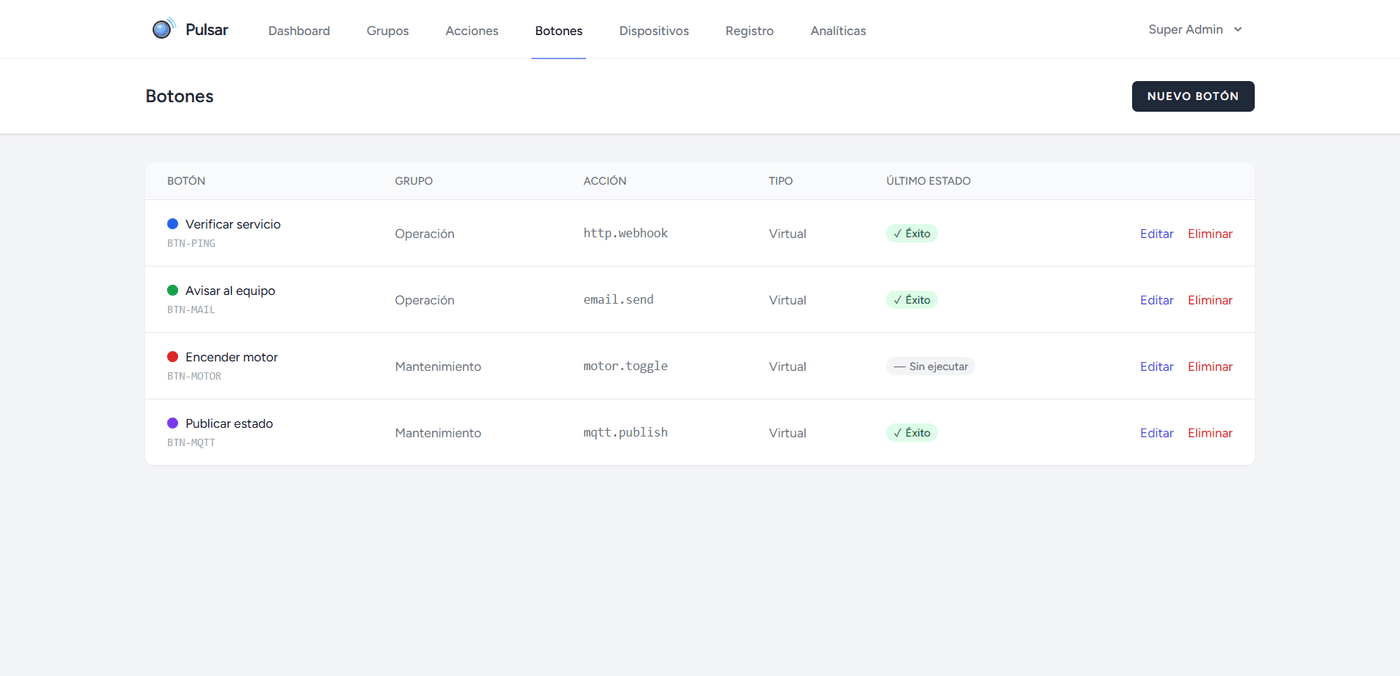Image resolution: width=1400 pixels, height=676 pixels.
Task: Click the Éxito badge for BTN-PING
Action: tap(912, 233)
